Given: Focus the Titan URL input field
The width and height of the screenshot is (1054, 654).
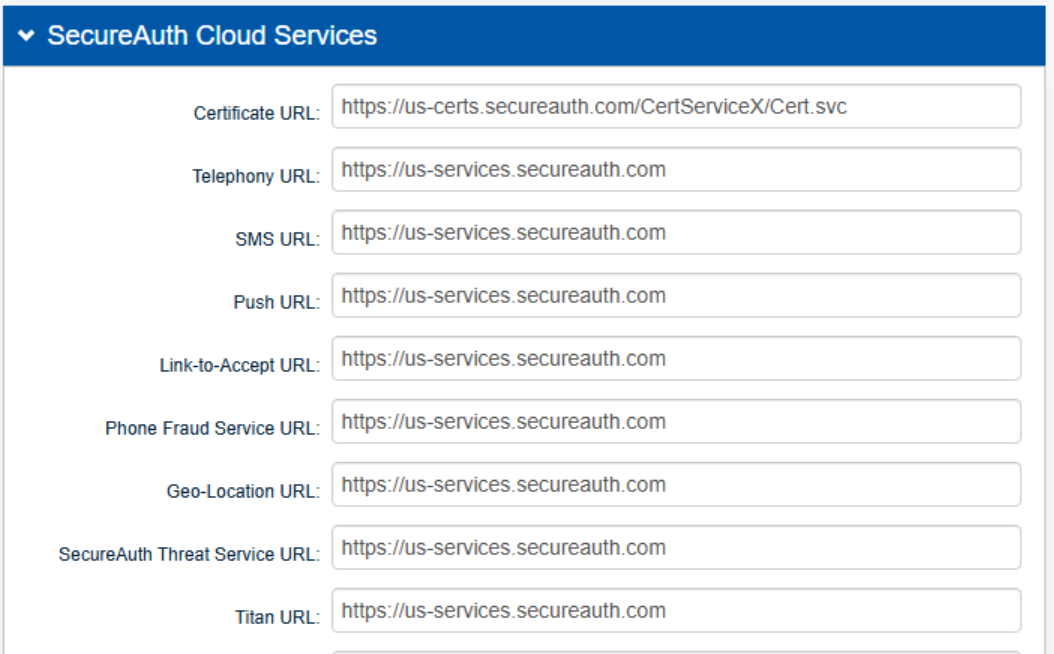Looking at the screenshot, I should coord(676,610).
